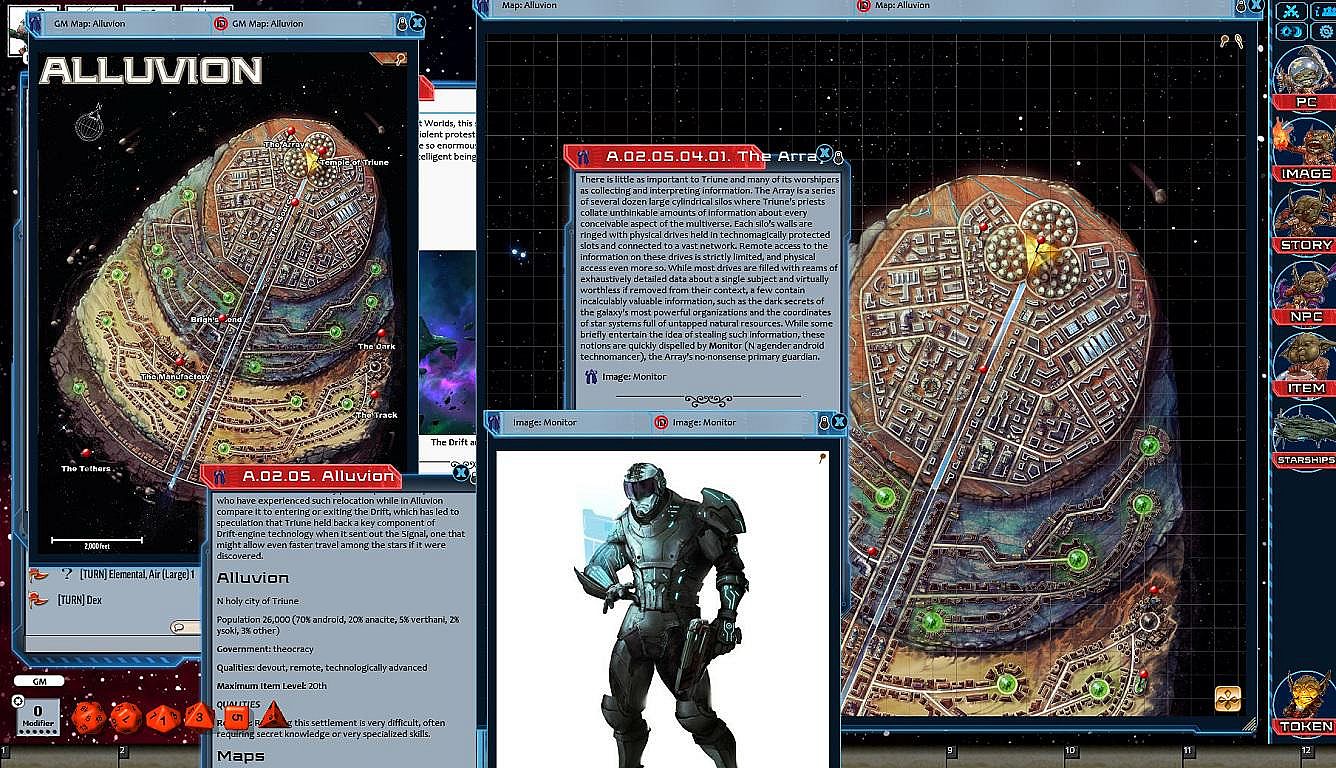The image size is (1336, 768).
Task: Toggle lock on Image: Monitor window
Action: (824, 423)
